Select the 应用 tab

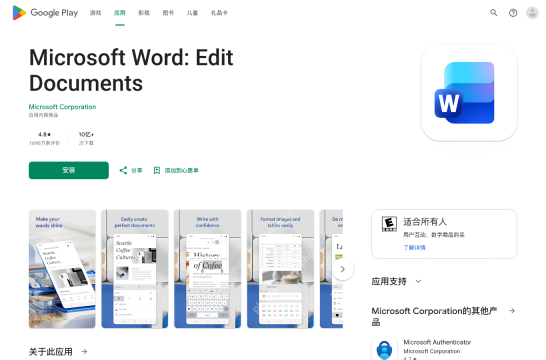(119, 13)
